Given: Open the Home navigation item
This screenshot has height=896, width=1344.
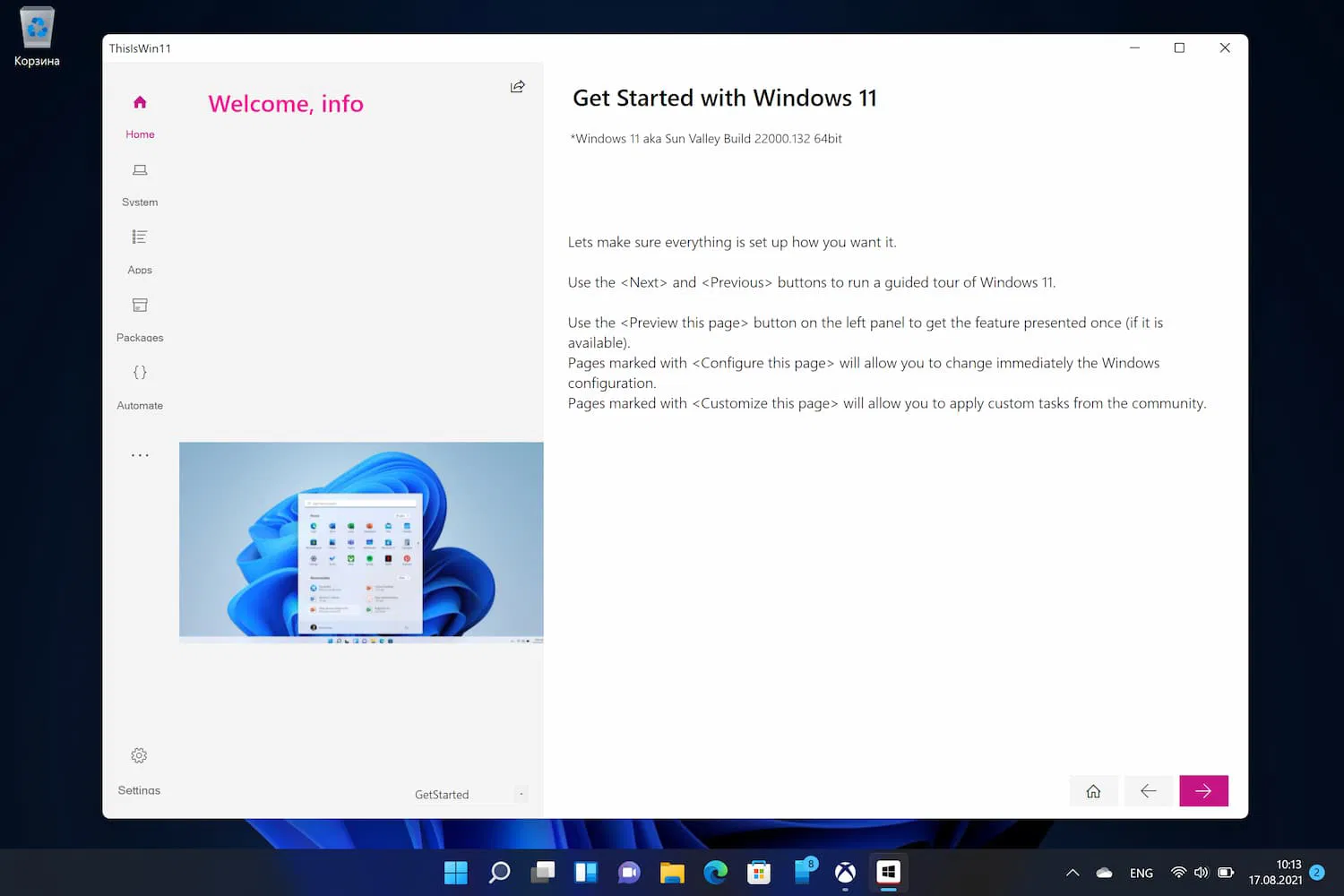Looking at the screenshot, I should tap(140, 116).
